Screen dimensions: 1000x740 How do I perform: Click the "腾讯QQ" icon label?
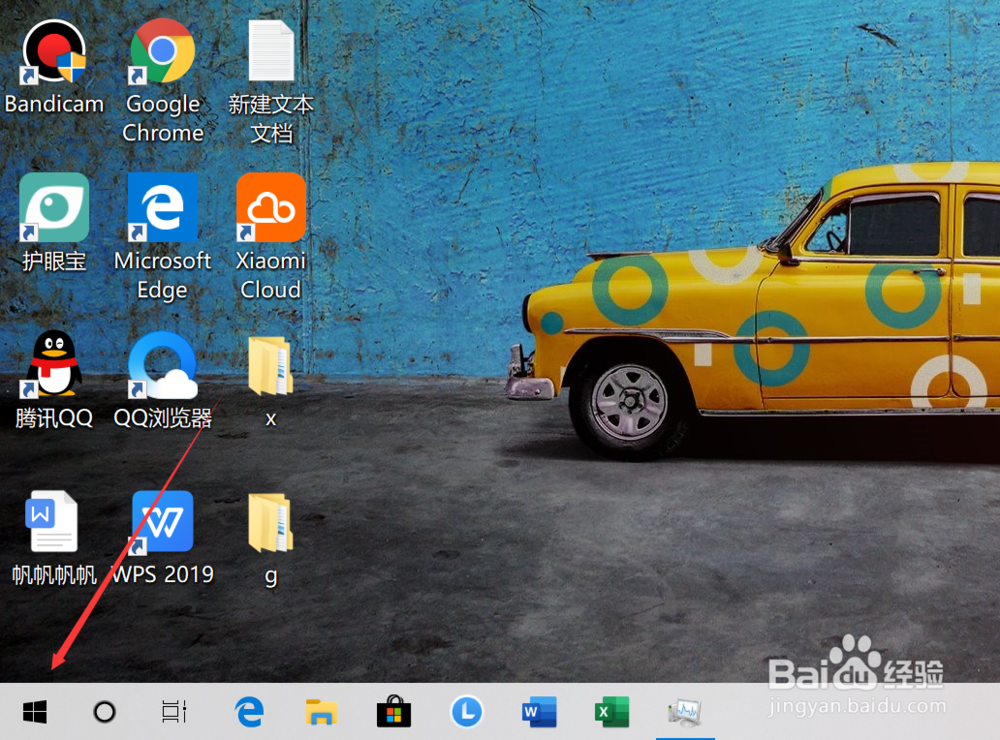(x=54, y=418)
